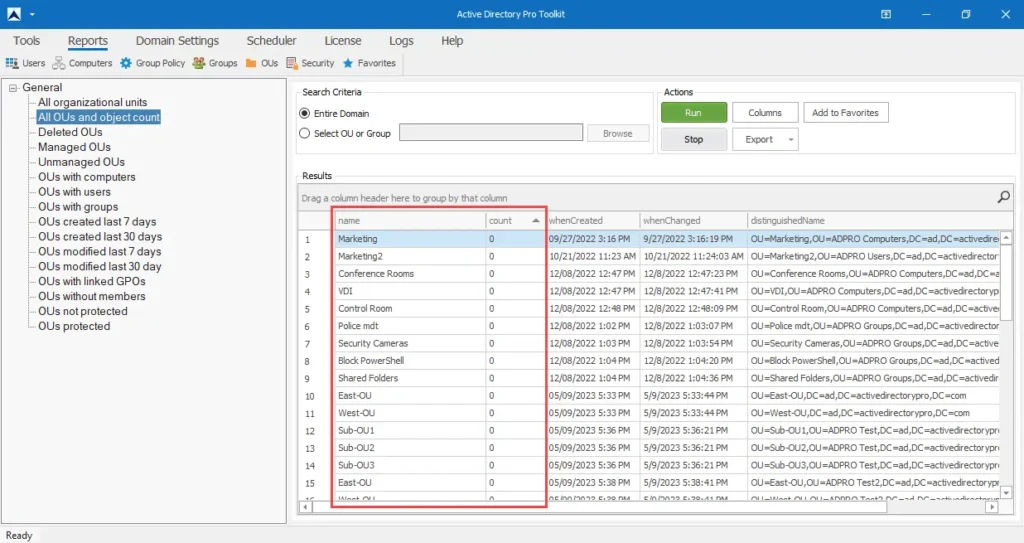
Task: Select 'OUs with linked GPOs' report
Action: pos(92,282)
